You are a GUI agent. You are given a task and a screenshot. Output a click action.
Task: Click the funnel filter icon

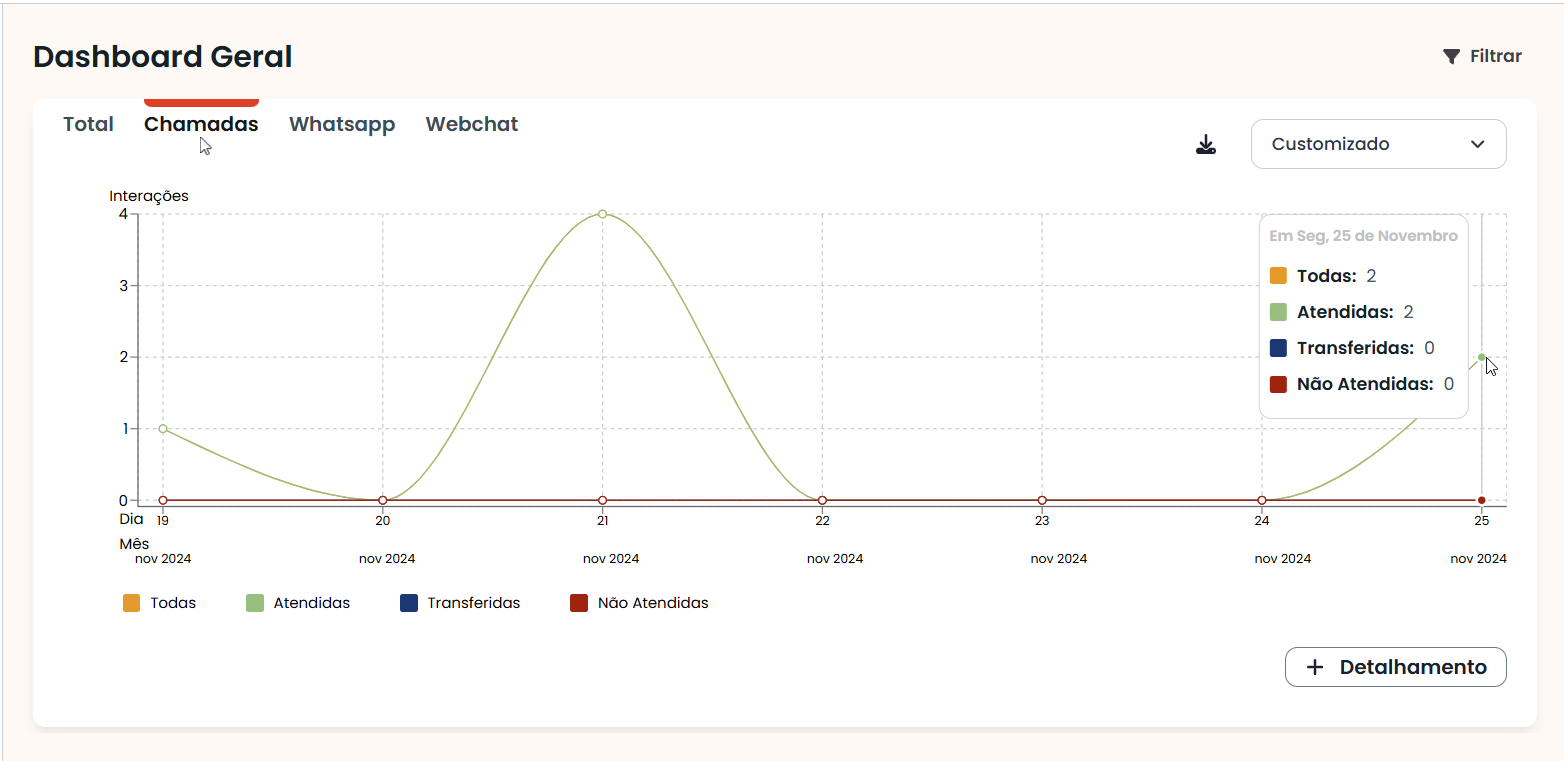tap(1451, 57)
